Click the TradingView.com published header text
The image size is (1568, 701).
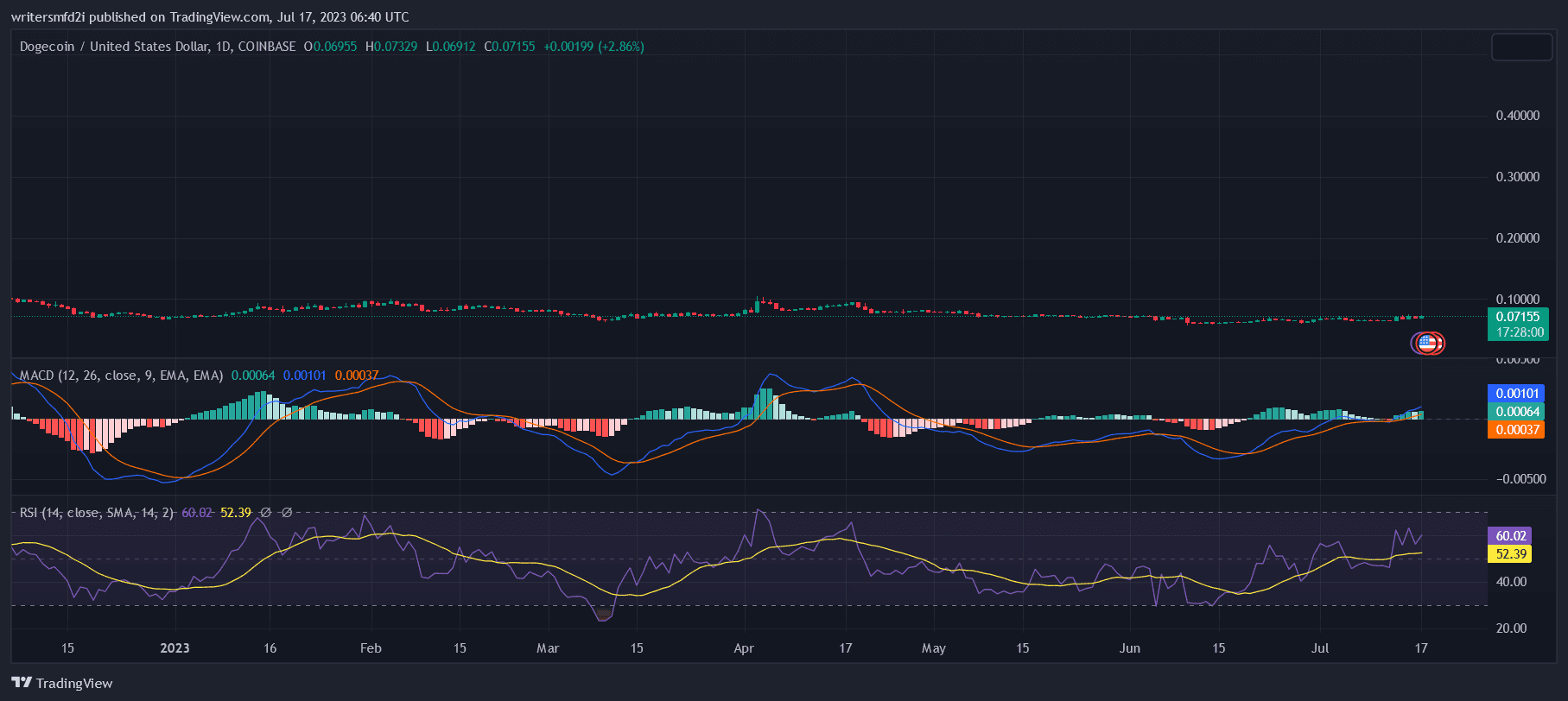pyautogui.click(x=210, y=17)
